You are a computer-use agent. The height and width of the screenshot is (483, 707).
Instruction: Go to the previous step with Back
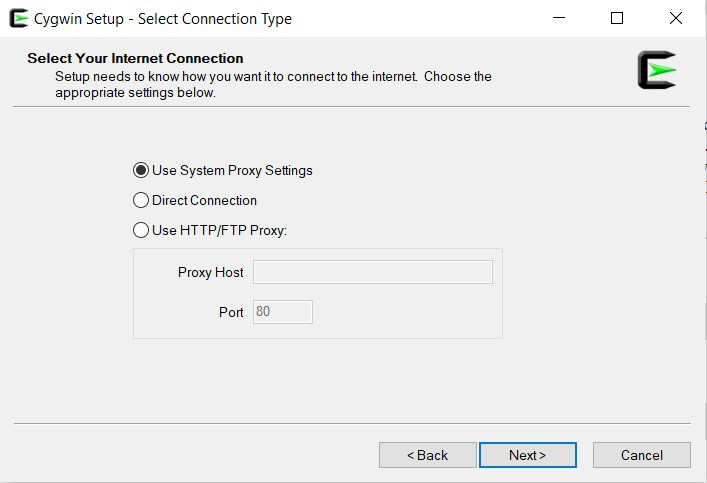pos(427,455)
